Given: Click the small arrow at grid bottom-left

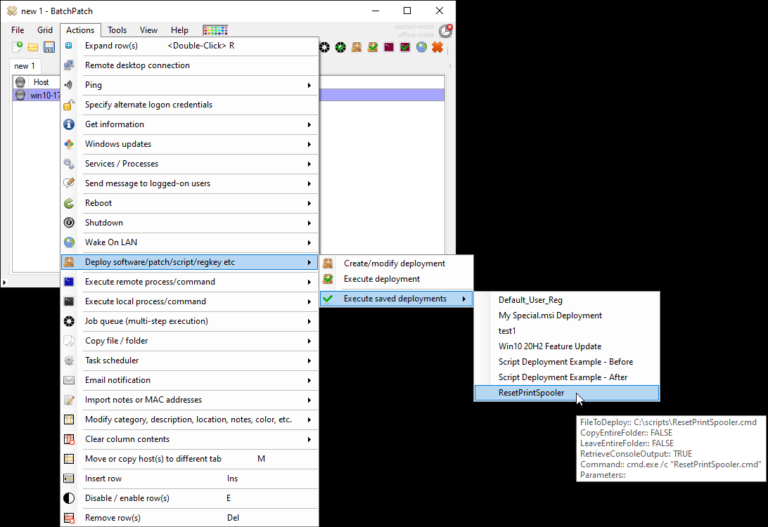Looking at the screenshot, I should pos(4,282).
